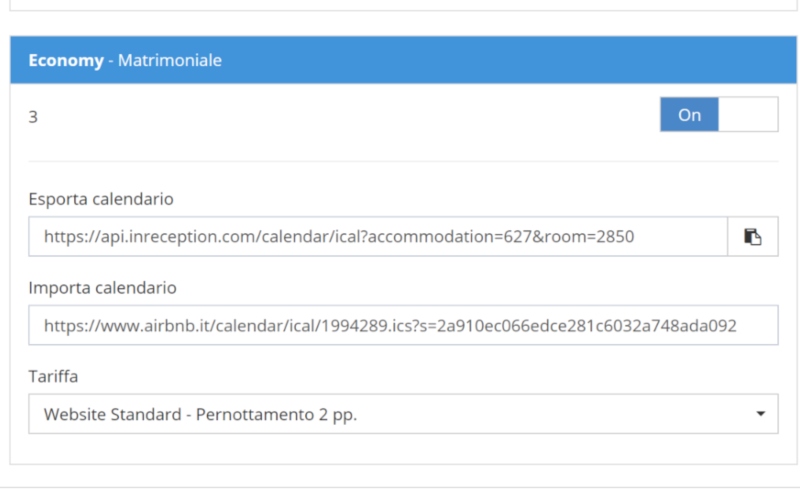The width and height of the screenshot is (800, 490).
Task: Click the Matrimoniale subtitle in the header
Action: click(170, 60)
